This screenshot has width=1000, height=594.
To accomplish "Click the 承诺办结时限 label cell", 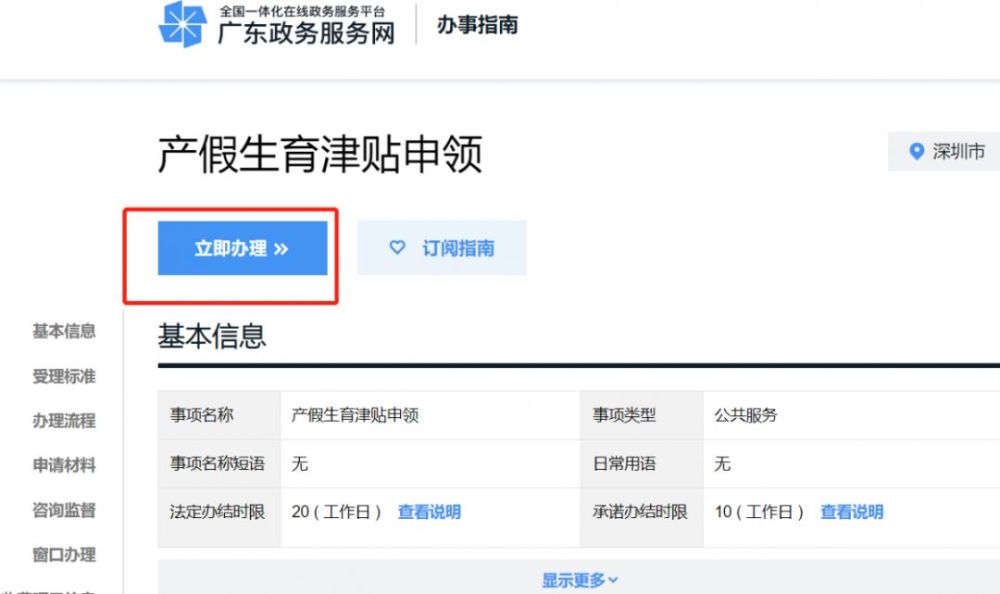I will 642,517.
